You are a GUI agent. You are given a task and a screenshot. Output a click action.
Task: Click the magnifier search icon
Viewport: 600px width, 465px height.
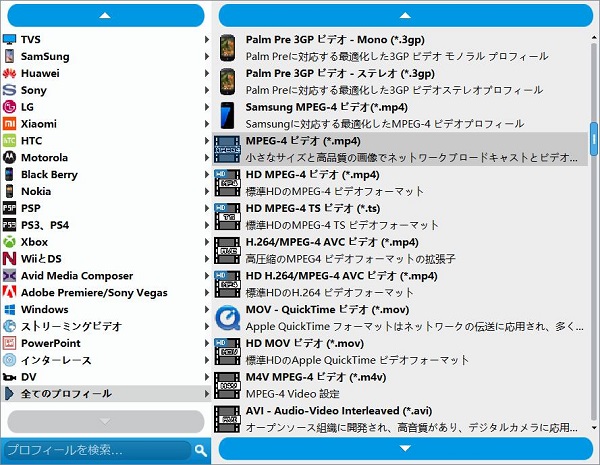click(200, 451)
